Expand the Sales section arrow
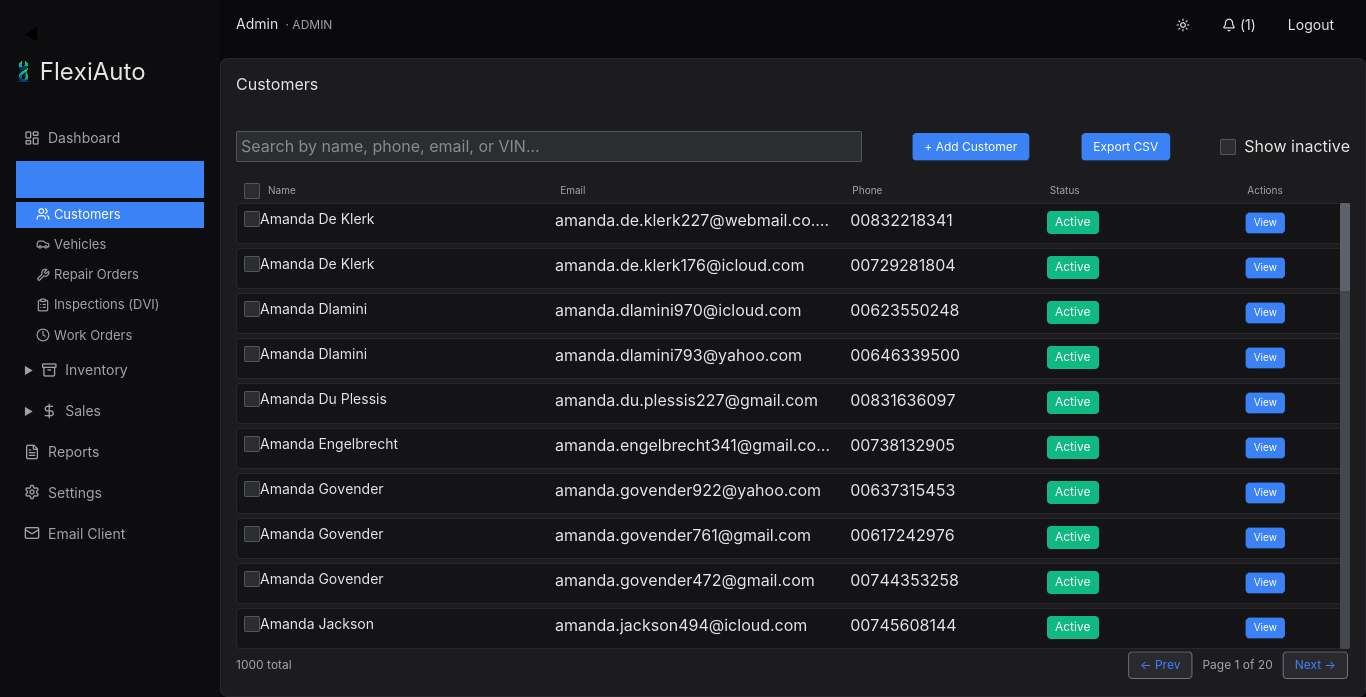This screenshot has height=697, width=1366. (29, 411)
